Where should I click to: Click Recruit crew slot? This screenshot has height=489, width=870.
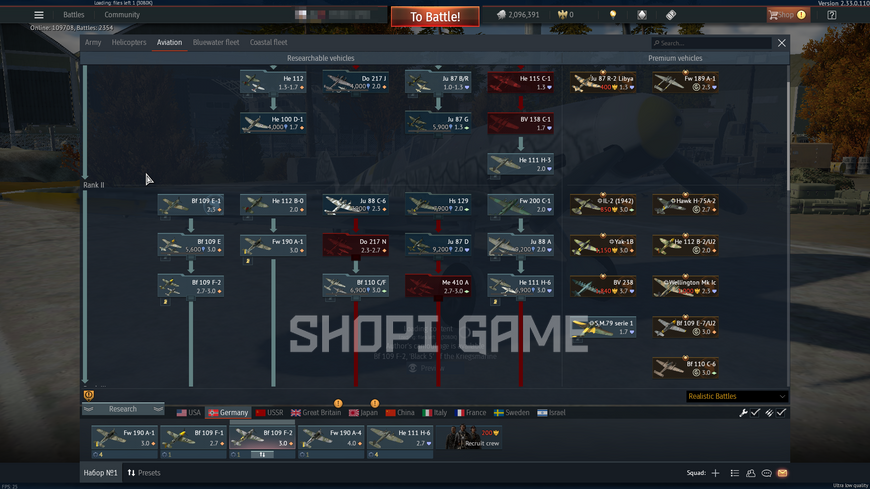click(469, 437)
